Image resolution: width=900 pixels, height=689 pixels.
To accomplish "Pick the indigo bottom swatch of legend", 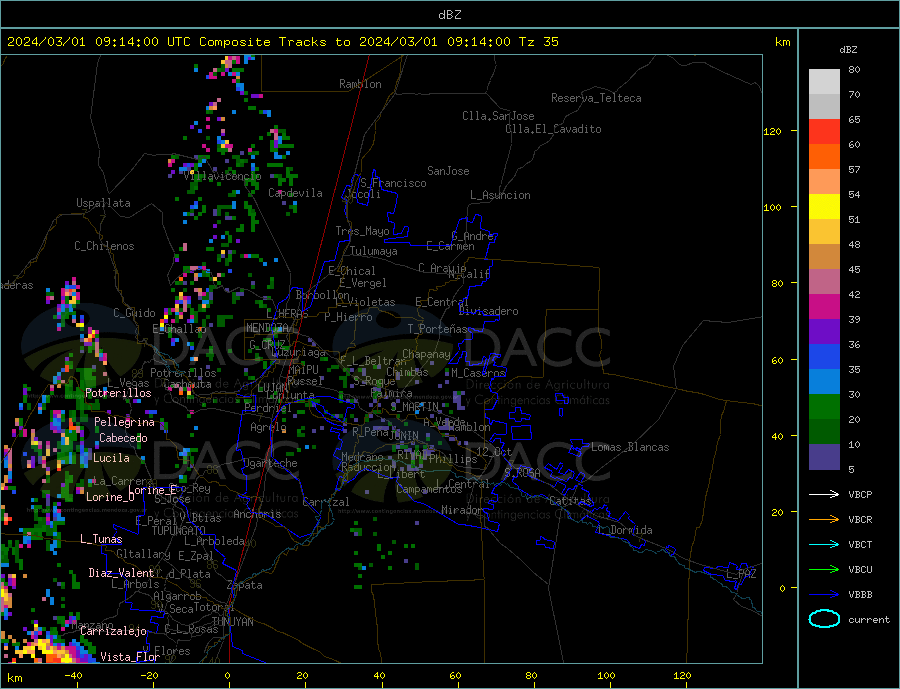I will 824,457.
